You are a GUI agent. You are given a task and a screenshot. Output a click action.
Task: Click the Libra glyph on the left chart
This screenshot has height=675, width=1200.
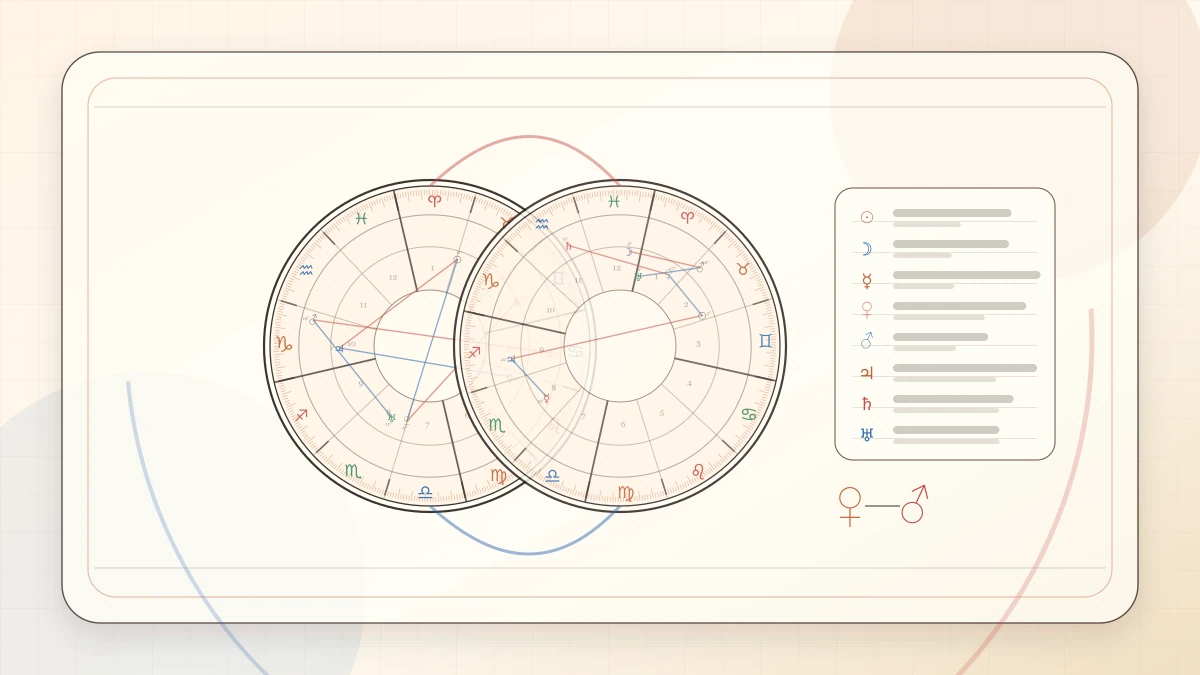(425, 492)
